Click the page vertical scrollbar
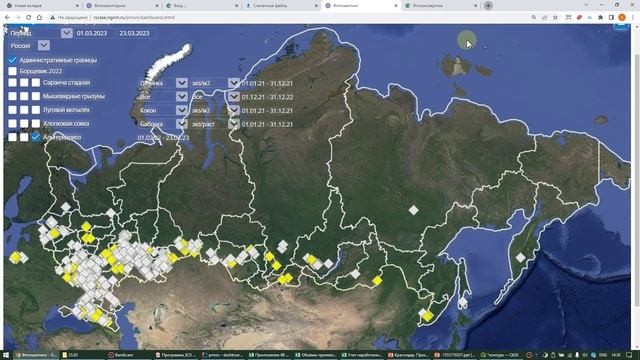The width and height of the screenshot is (640, 360). (637, 180)
